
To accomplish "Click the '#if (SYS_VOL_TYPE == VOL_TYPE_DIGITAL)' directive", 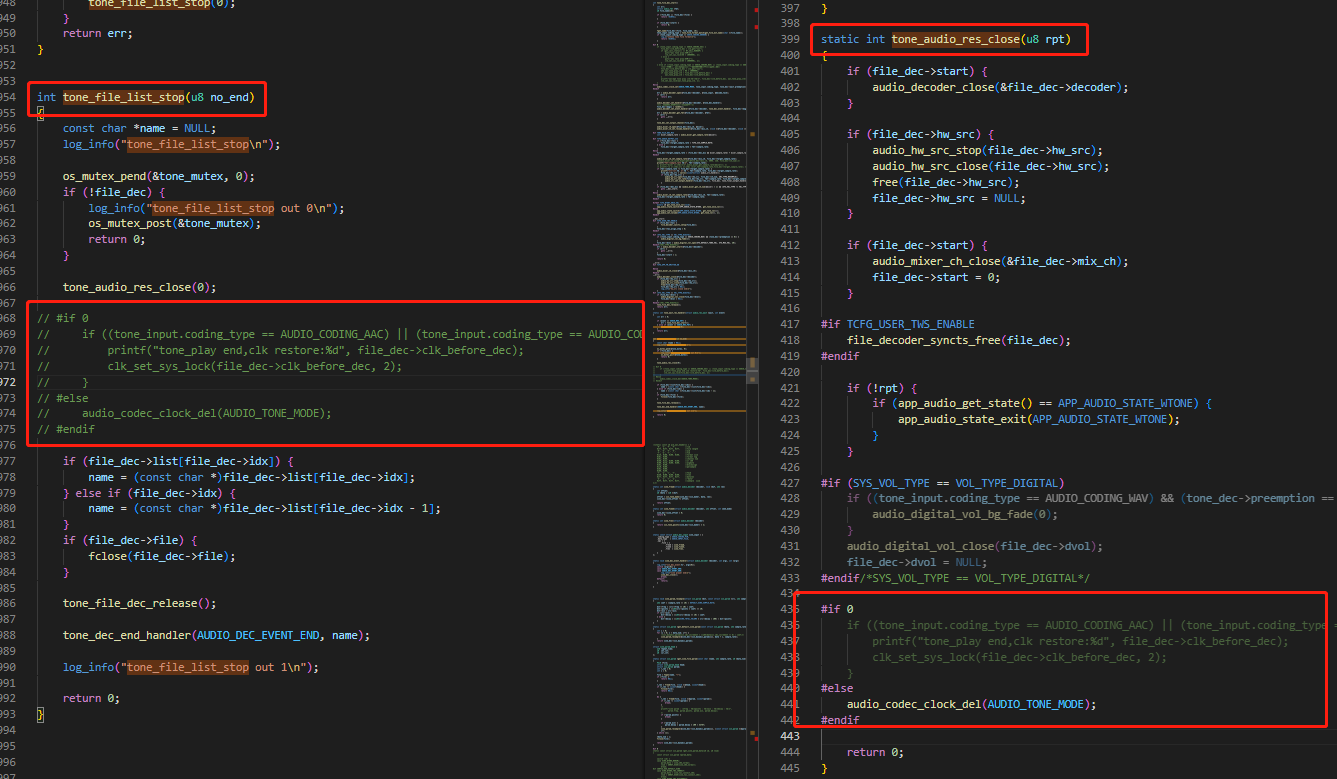I will coord(943,483).
